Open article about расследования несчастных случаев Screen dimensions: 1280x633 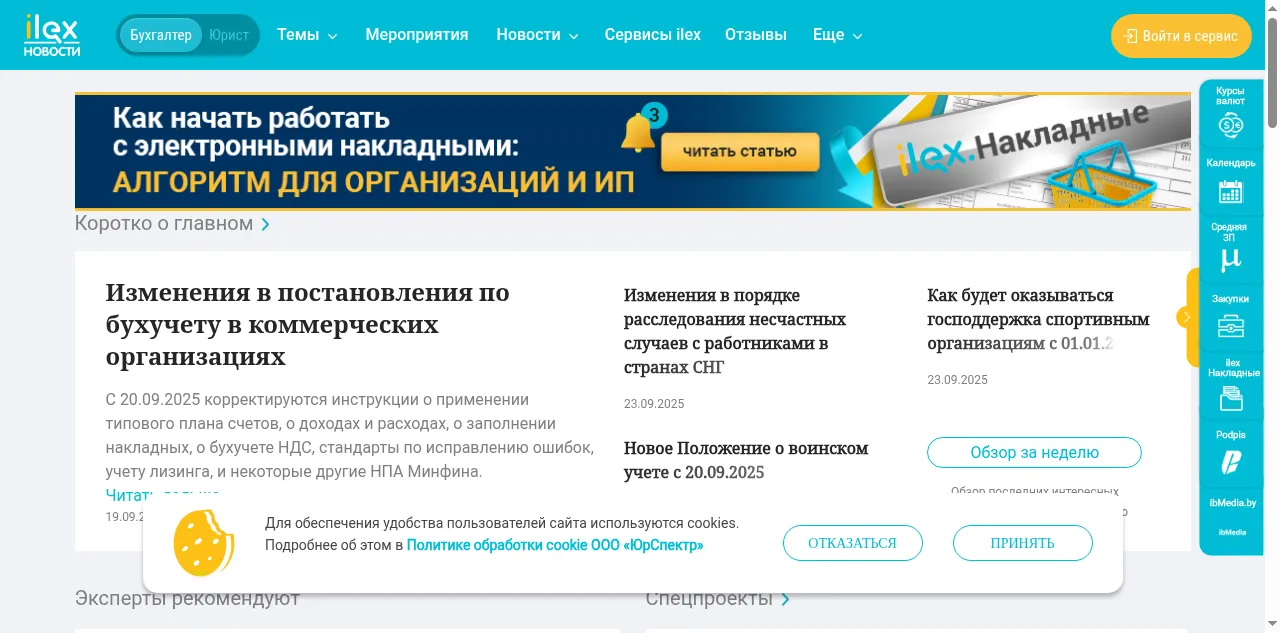click(x=735, y=331)
